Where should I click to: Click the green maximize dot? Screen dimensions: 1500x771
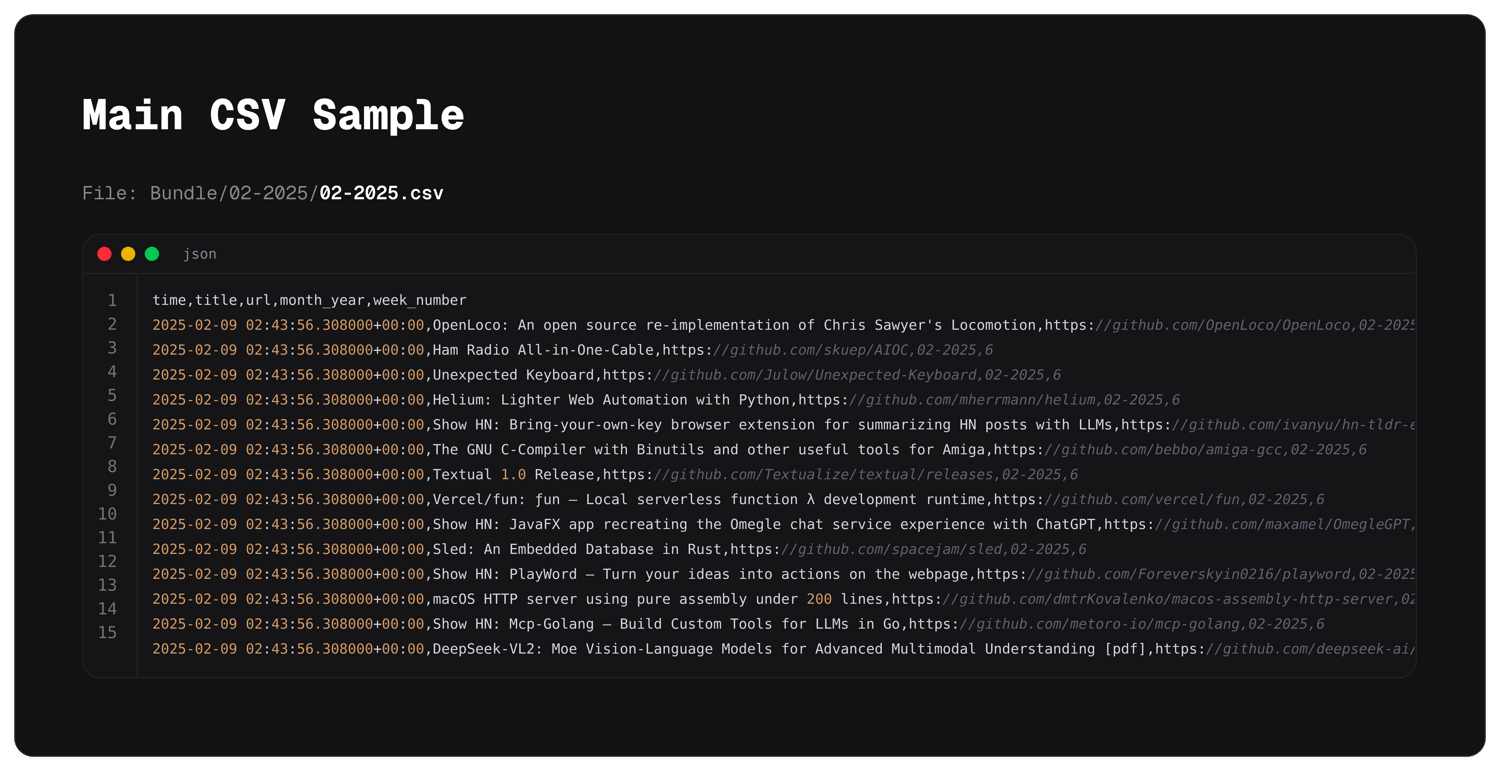(152, 254)
